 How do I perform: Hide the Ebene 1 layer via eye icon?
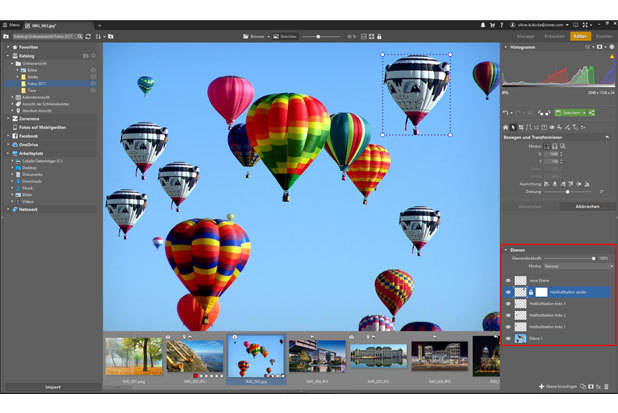508,339
